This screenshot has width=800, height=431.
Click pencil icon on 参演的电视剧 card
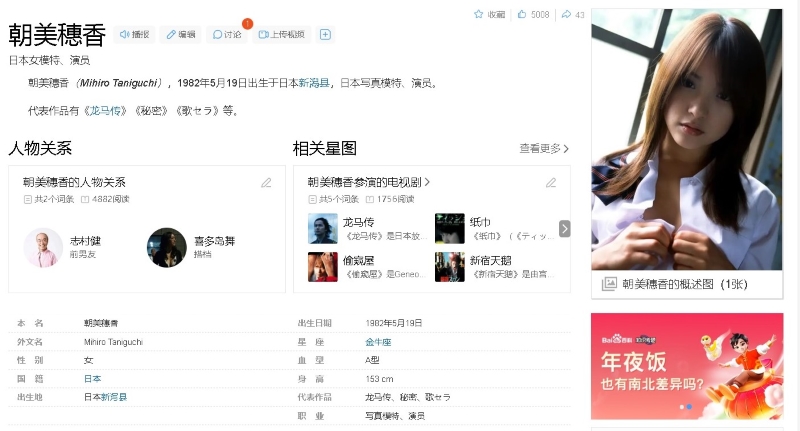click(x=550, y=183)
